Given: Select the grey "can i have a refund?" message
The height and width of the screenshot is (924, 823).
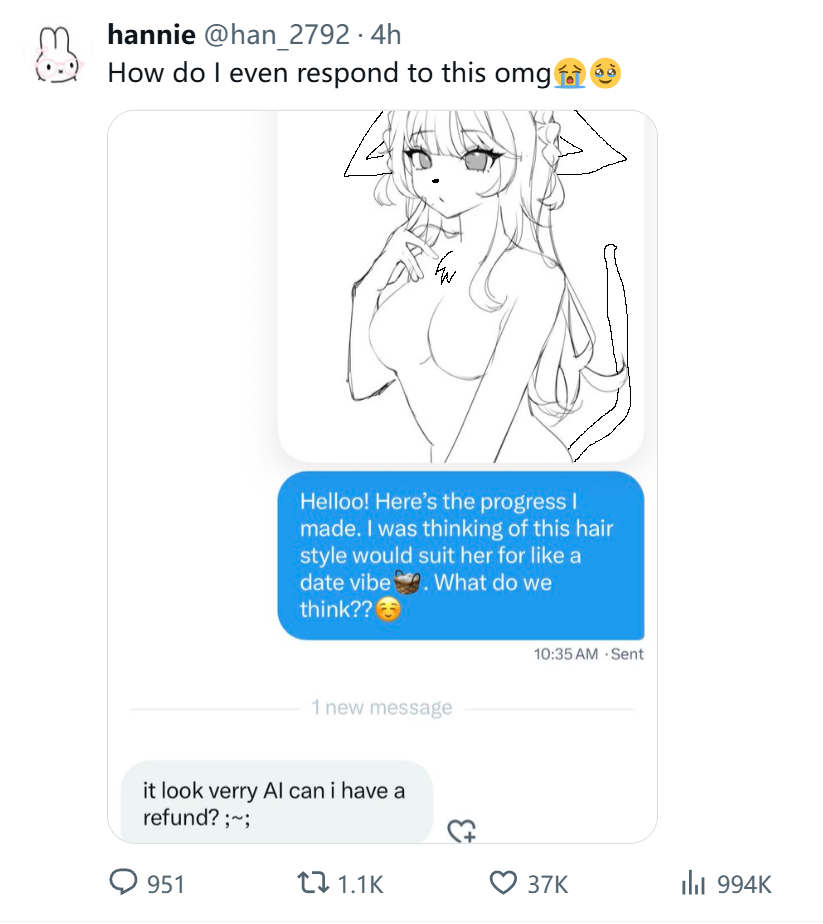Looking at the screenshot, I should point(277,804).
